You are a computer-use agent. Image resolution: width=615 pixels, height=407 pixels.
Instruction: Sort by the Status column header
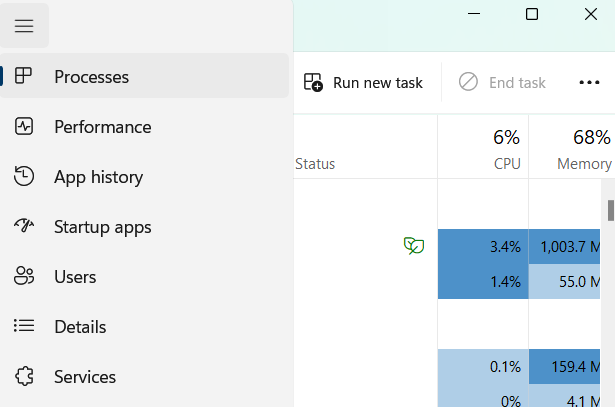(315, 164)
